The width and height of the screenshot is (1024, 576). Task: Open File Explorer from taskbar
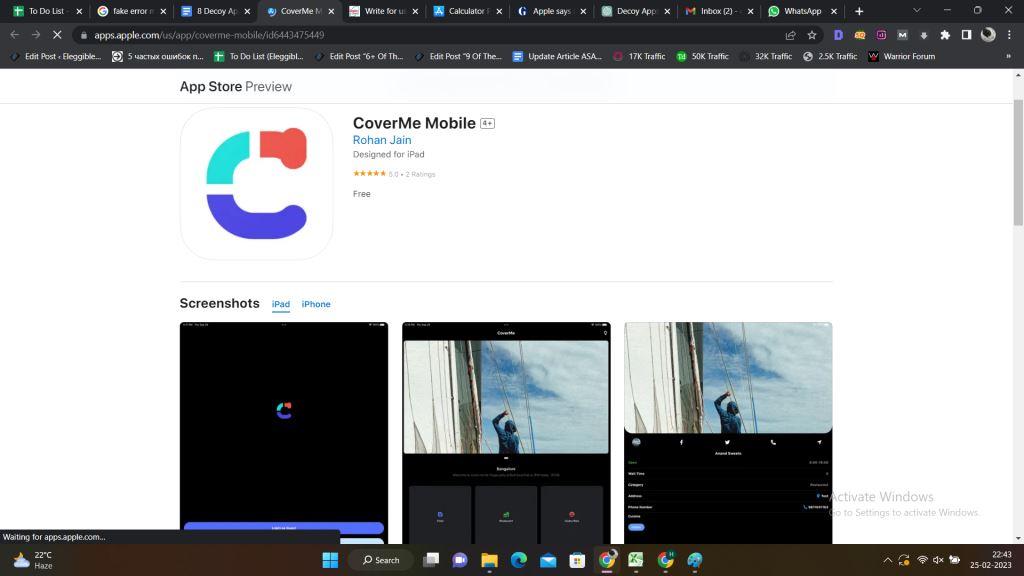pyautogui.click(x=489, y=560)
